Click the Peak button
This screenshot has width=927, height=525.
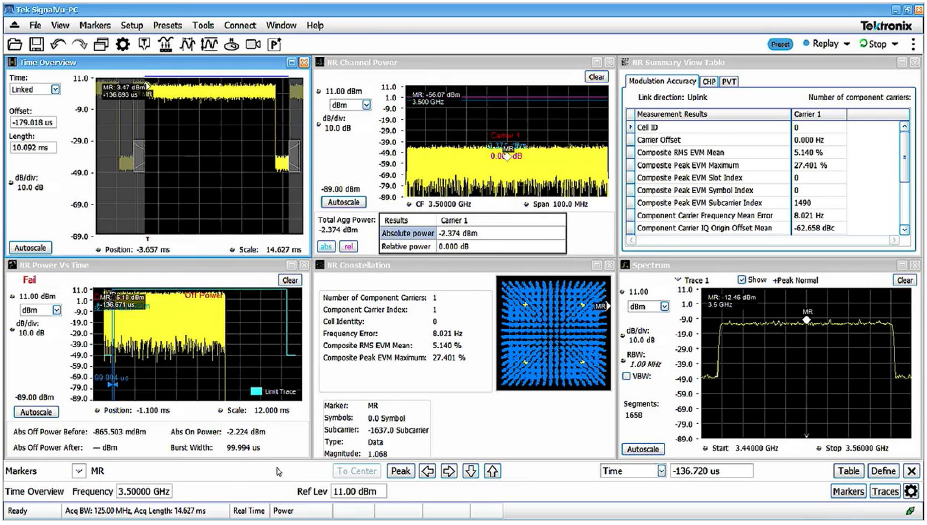click(400, 471)
